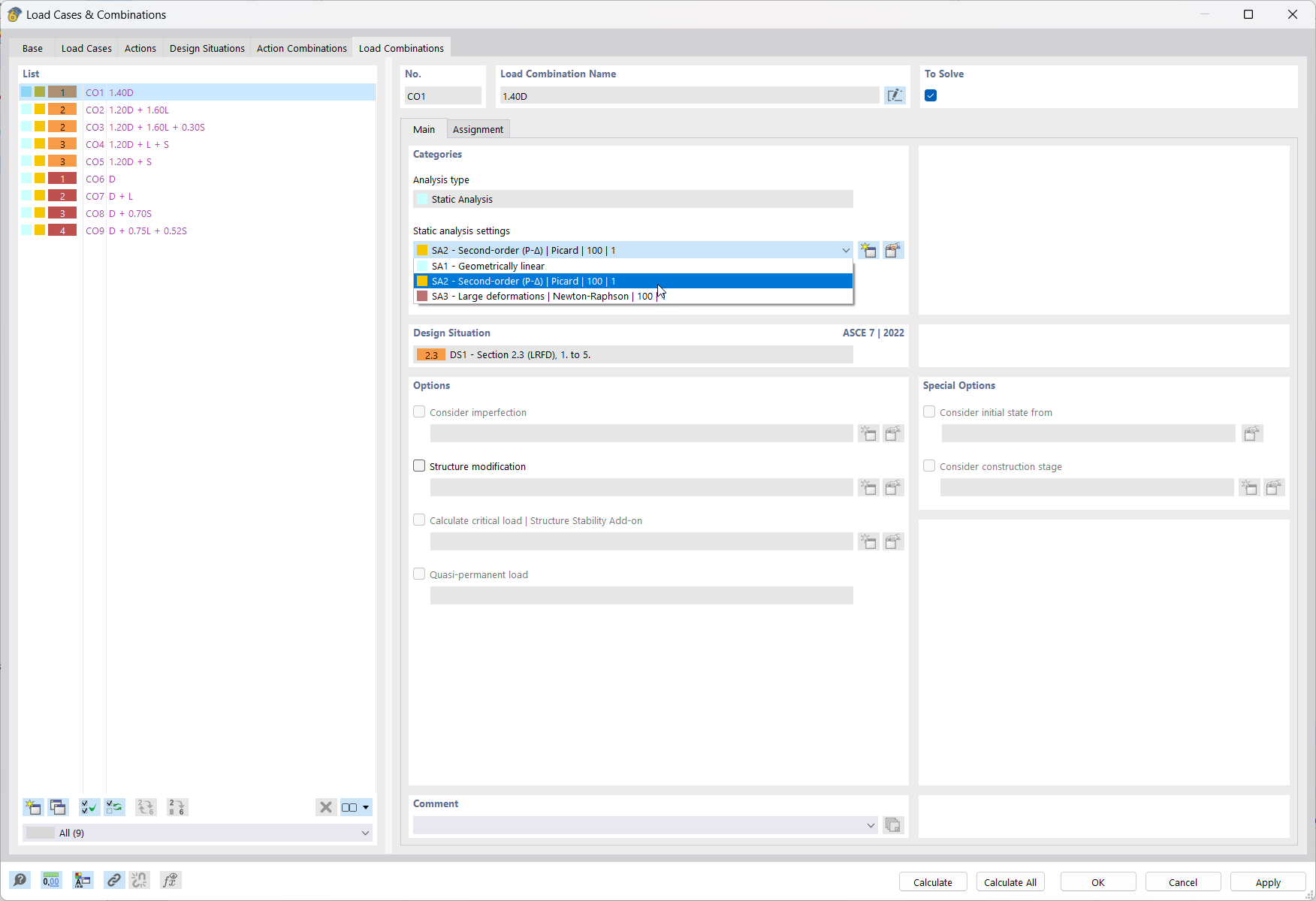The width and height of the screenshot is (1316, 901).
Task: Click the edit construction stage icon
Action: pyautogui.click(x=1274, y=487)
